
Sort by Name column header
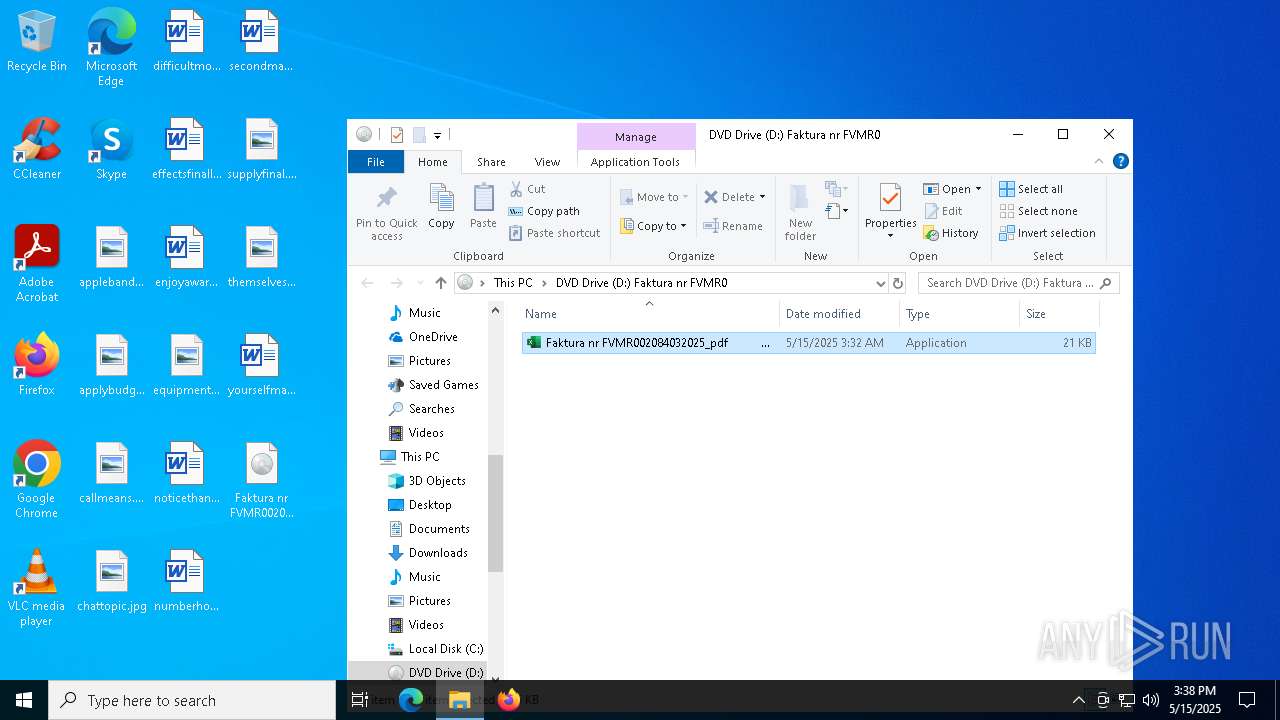point(649,314)
